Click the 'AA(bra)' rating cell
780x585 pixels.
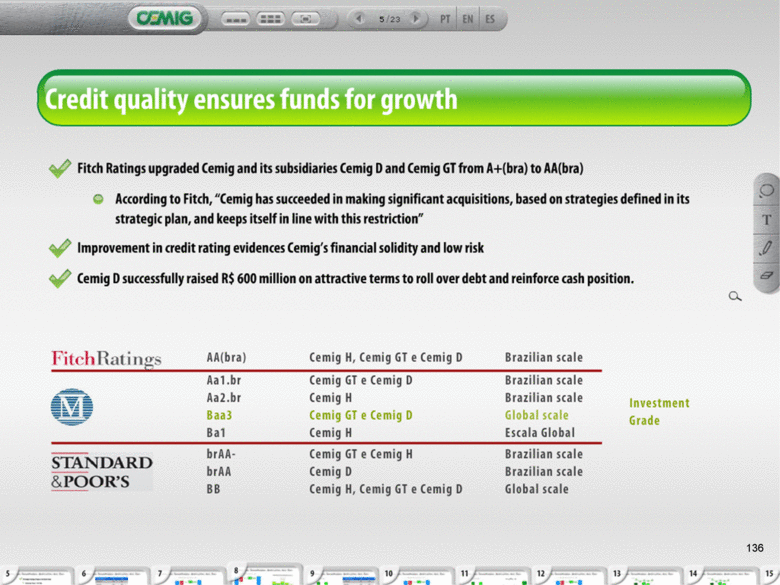[226, 358]
